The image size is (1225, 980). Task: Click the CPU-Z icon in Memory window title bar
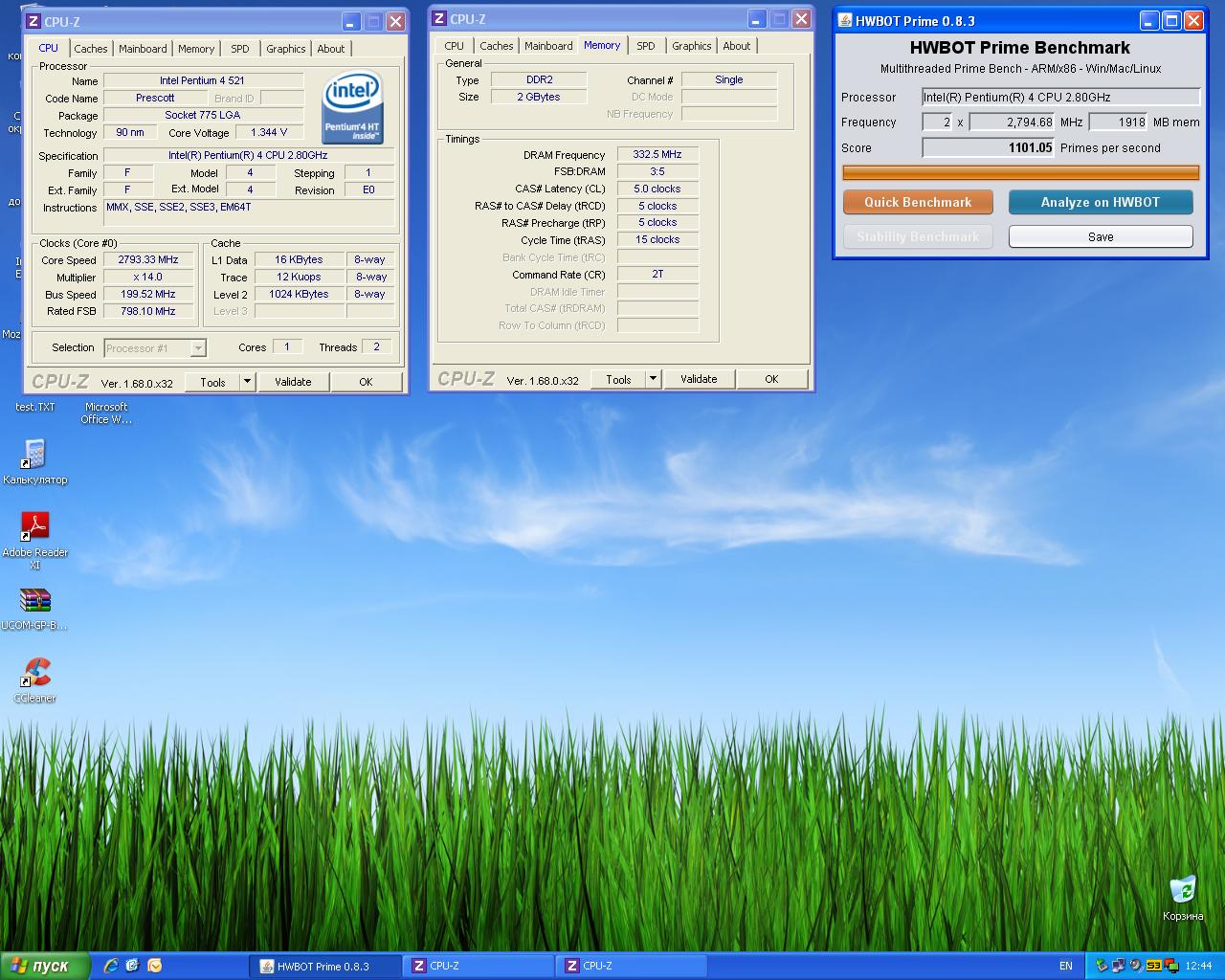(x=439, y=18)
